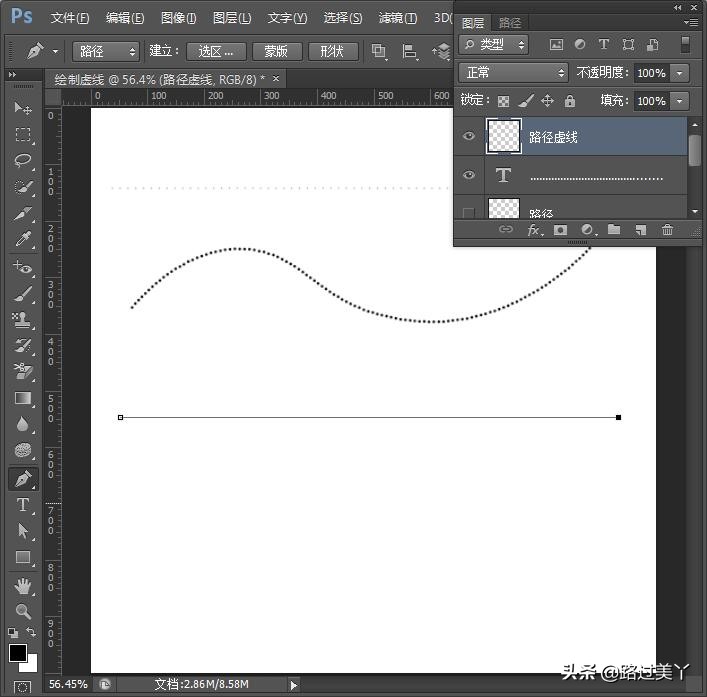Hide the 路径虚线 layer

[x=469, y=137]
